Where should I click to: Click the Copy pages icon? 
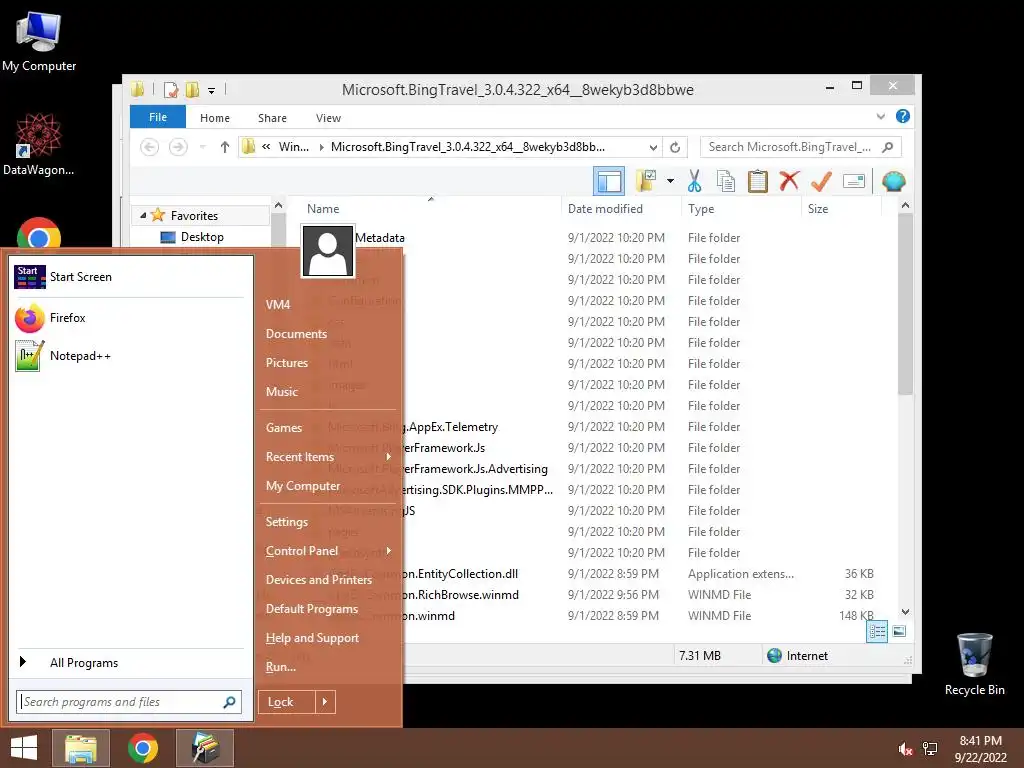tap(726, 182)
